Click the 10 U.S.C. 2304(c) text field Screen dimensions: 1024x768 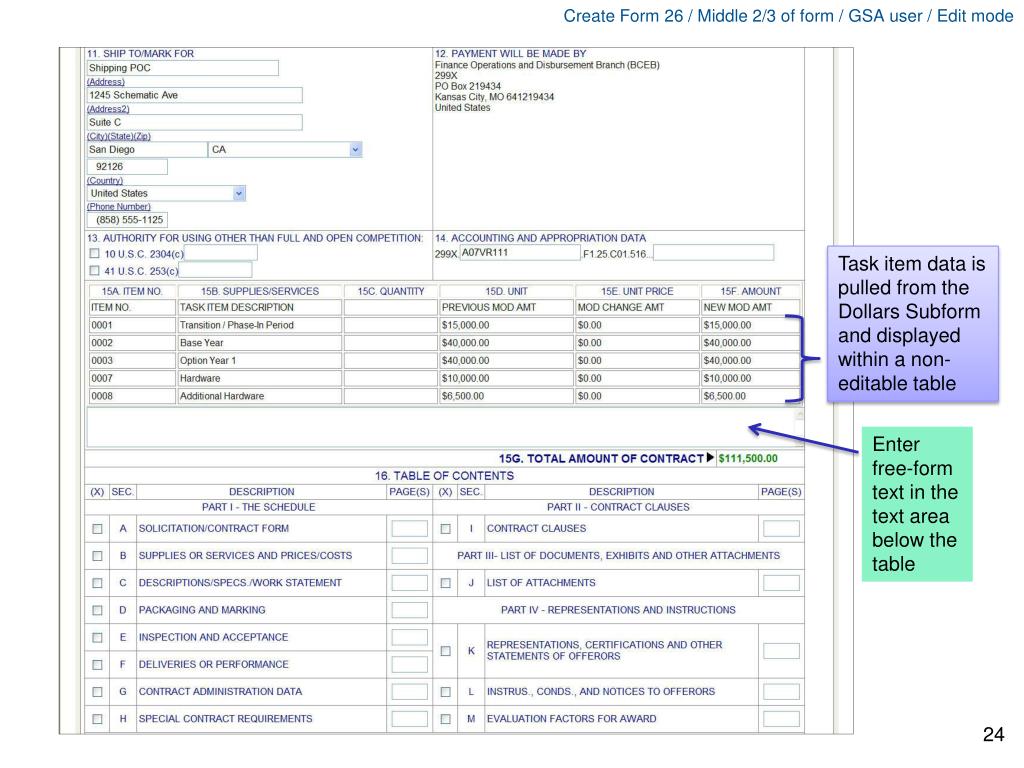pyautogui.click(x=221, y=253)
